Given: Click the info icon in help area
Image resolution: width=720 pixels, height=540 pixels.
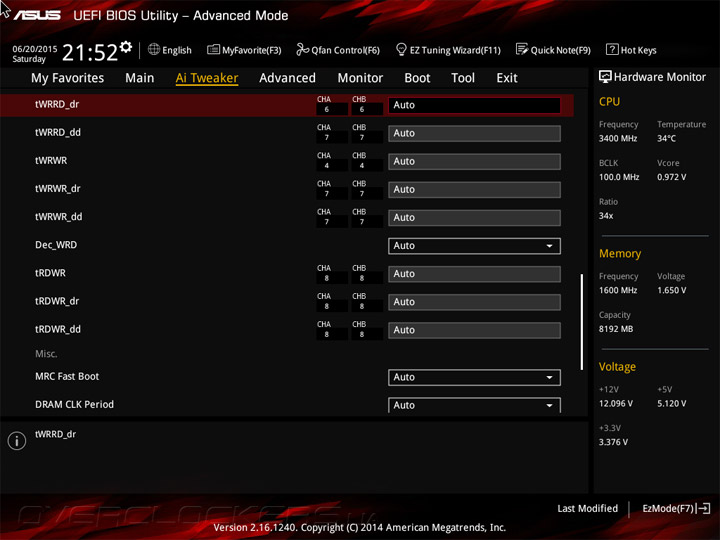Looking at the screenshot, I should [x=17, y=441].
